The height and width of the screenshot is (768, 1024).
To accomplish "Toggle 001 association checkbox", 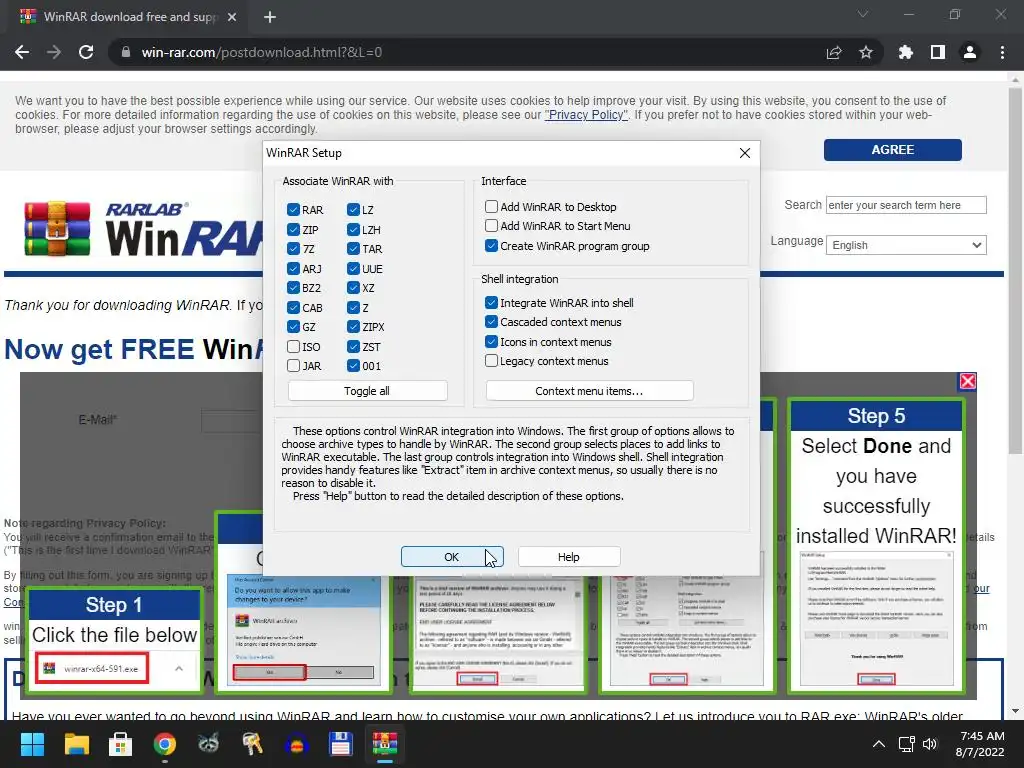I will 353,366.
